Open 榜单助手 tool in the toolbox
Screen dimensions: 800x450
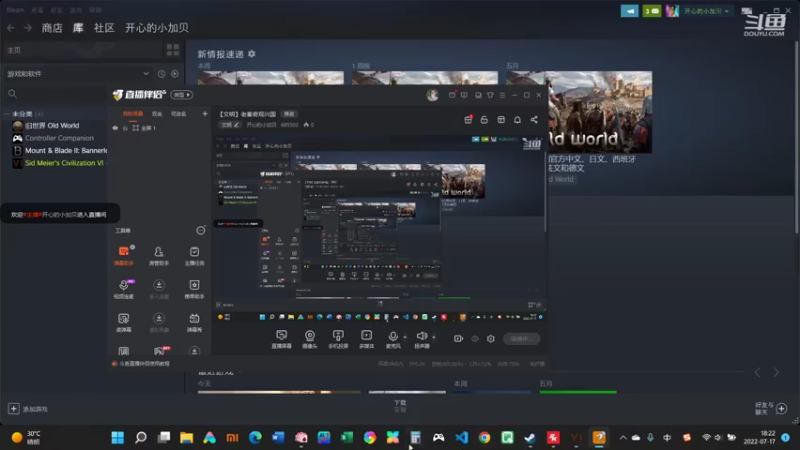pos(194,289)
